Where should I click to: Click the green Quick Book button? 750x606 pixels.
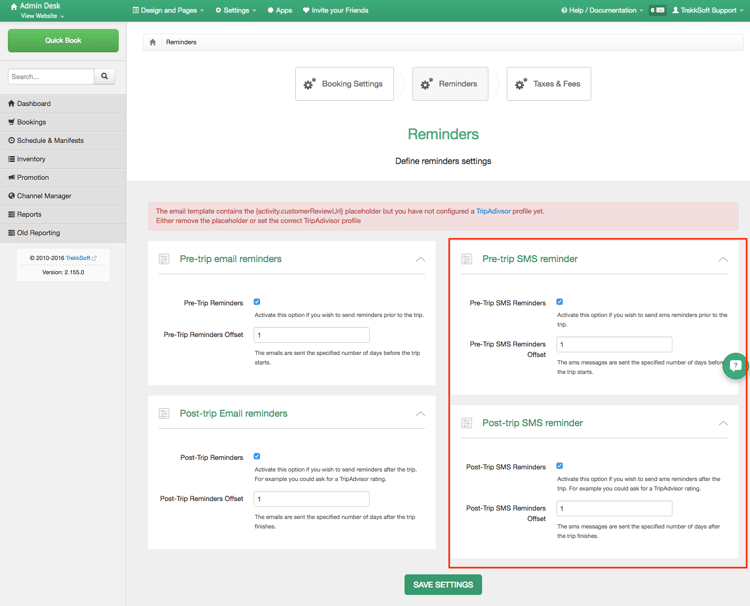coord(63,41)
